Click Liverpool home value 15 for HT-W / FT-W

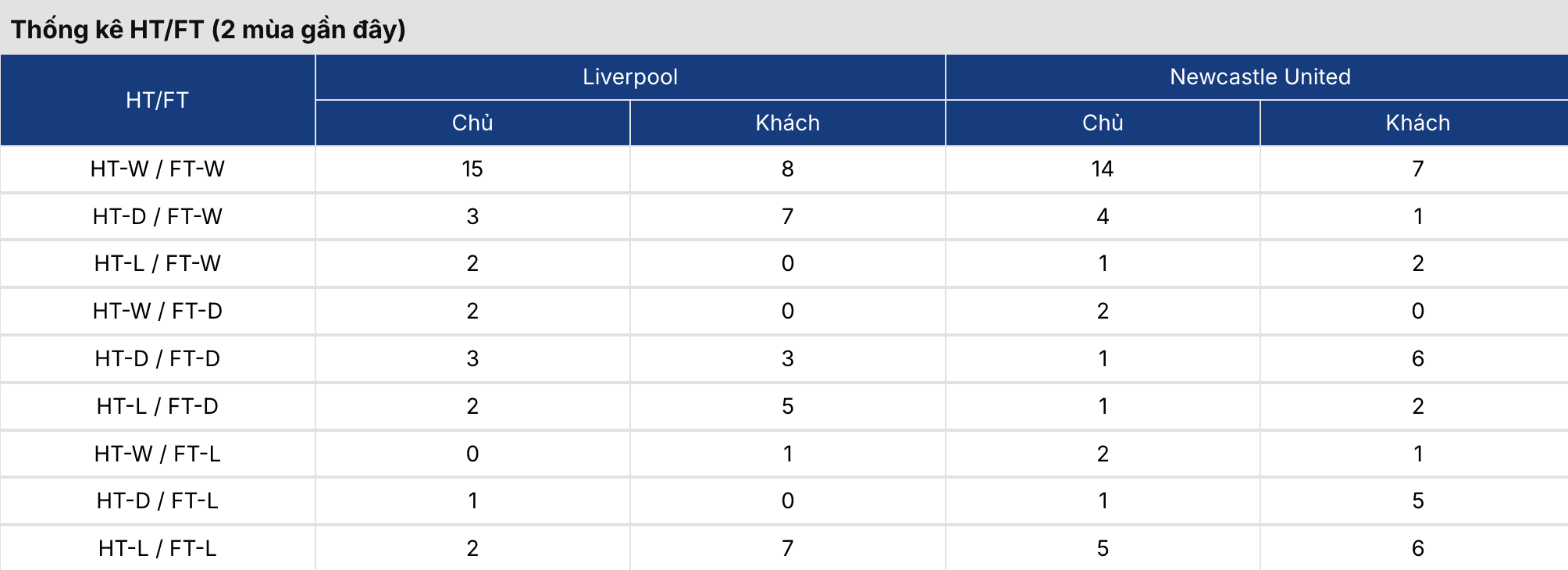point(472,169)
